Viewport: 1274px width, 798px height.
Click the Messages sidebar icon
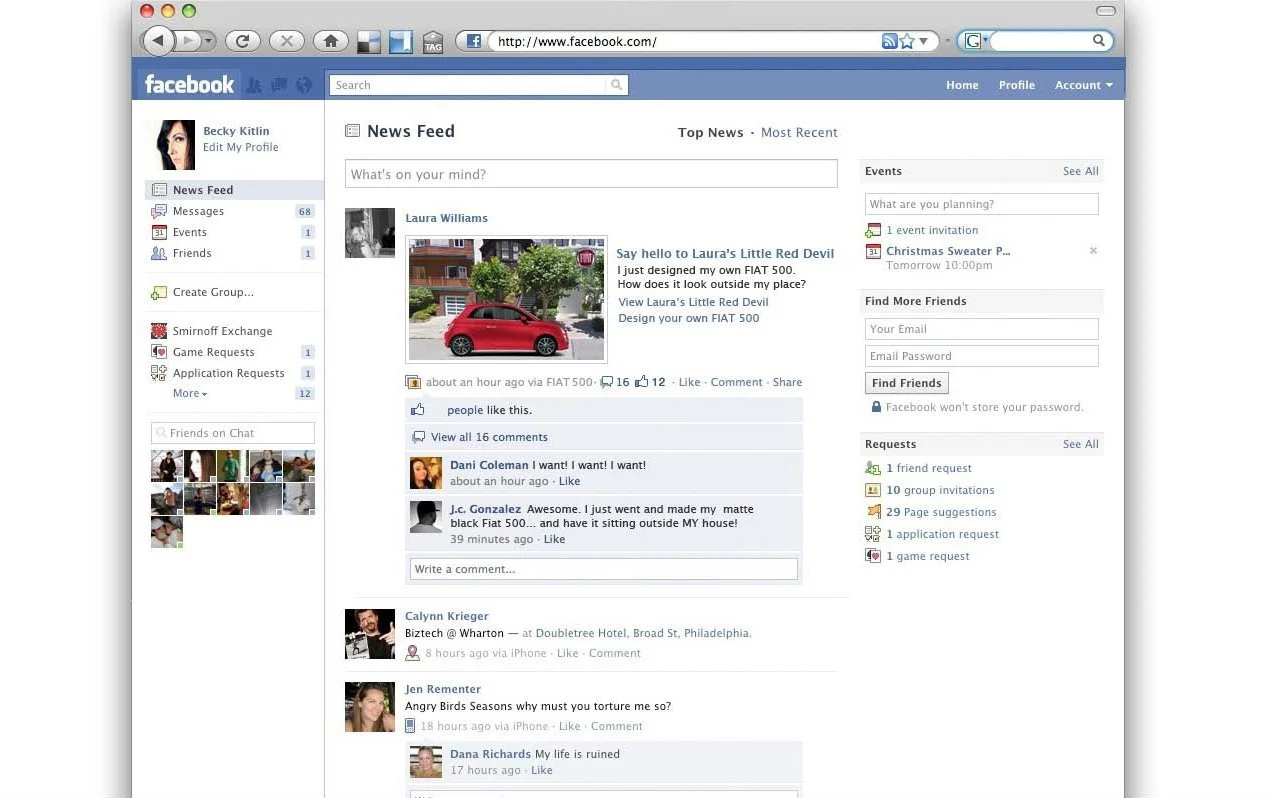coord(159,211)
